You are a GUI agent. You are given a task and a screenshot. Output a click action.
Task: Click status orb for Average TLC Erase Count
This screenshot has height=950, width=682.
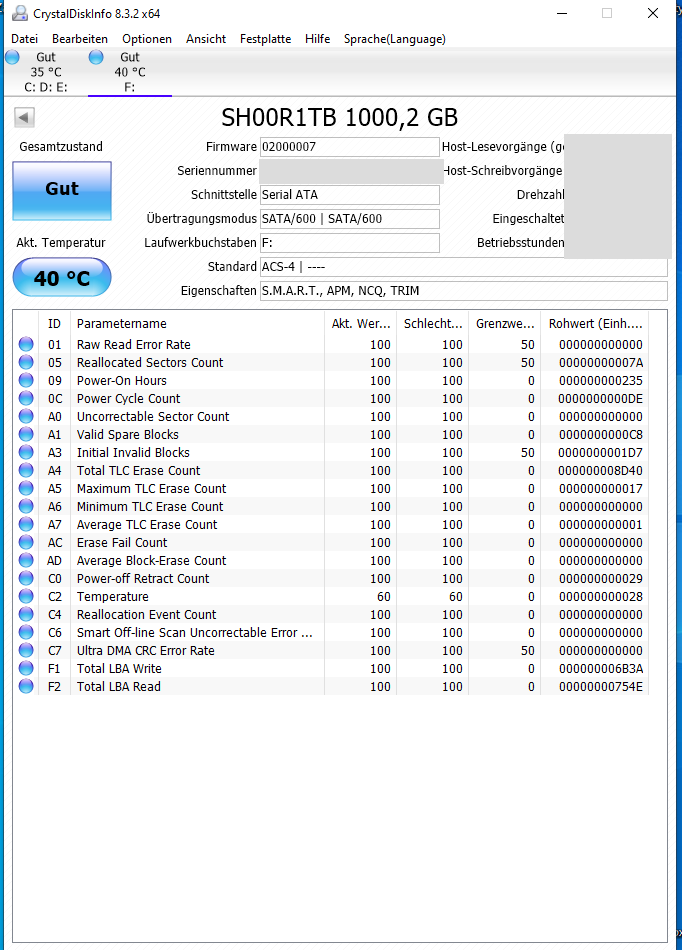[26, 524]
